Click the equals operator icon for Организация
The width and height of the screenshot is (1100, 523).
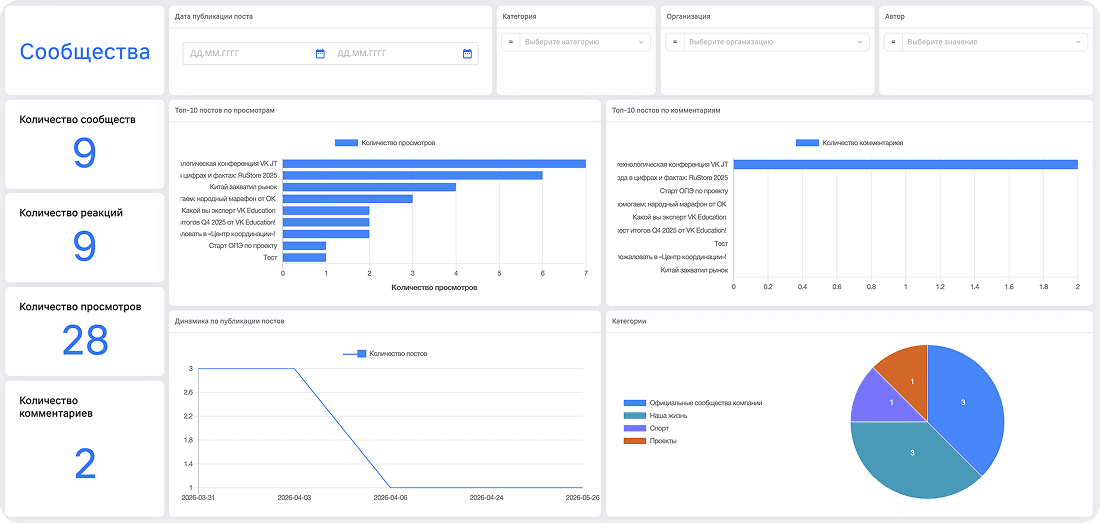[x=675, y=42]
